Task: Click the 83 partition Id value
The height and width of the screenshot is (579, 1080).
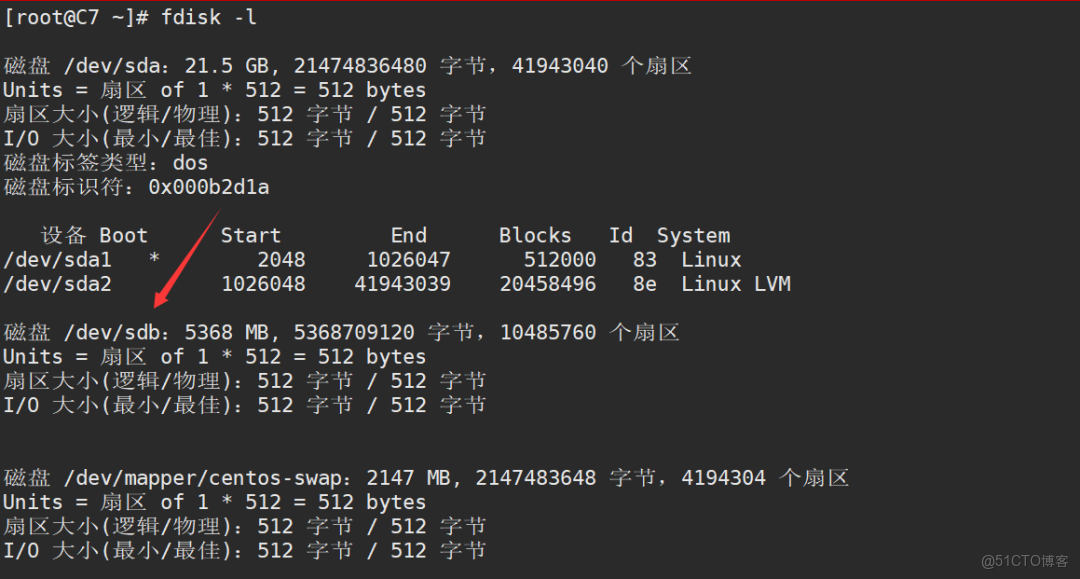Action: tap(644, 259)
